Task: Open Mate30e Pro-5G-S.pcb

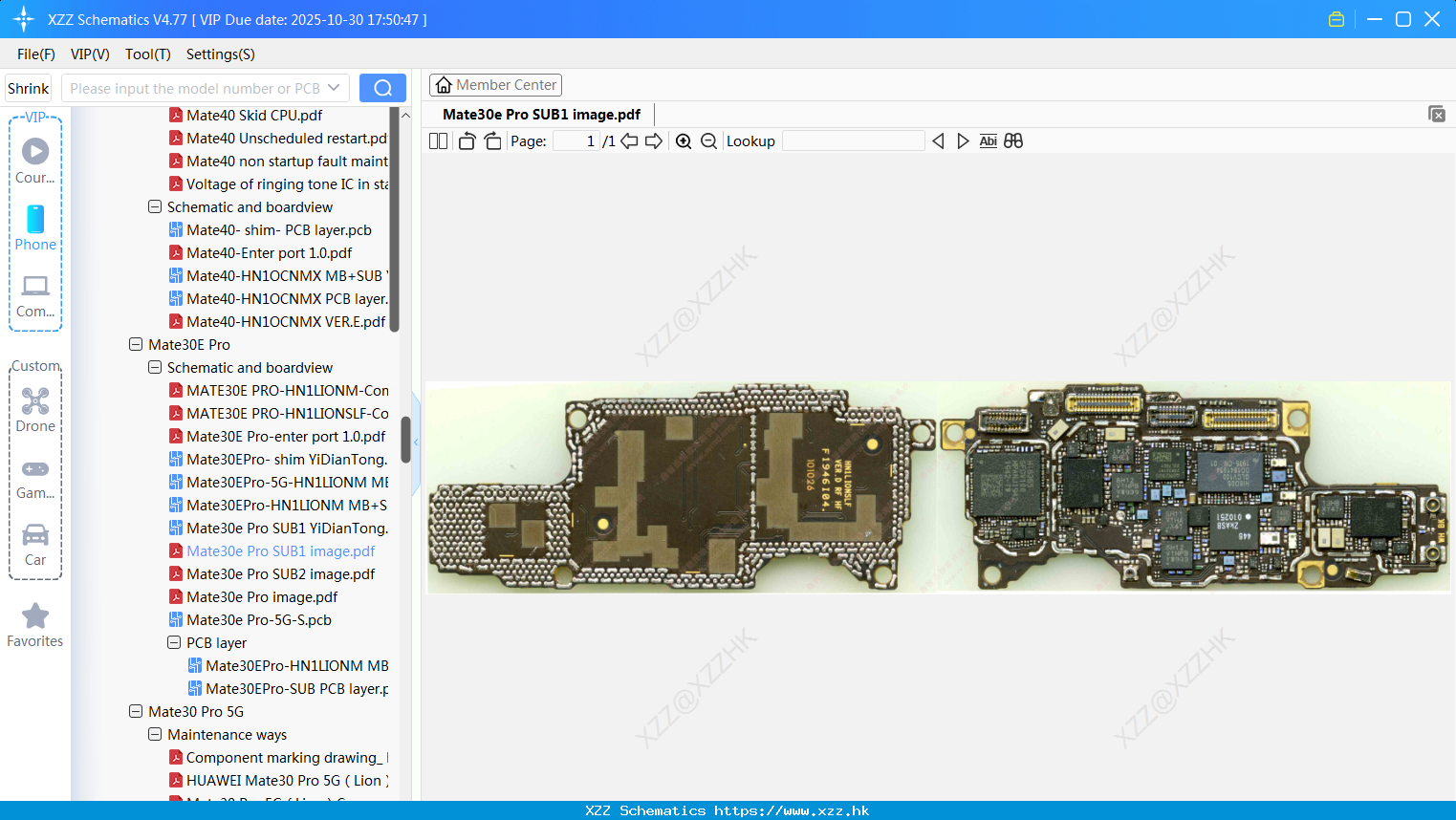Action: click(259, 619)
